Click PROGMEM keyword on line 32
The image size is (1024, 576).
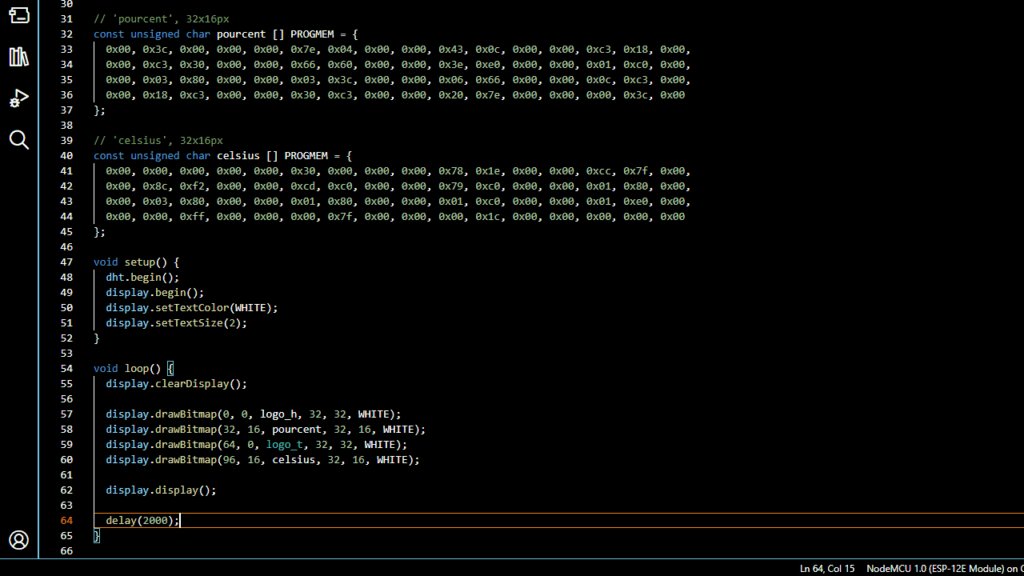[x=312, y=34]
